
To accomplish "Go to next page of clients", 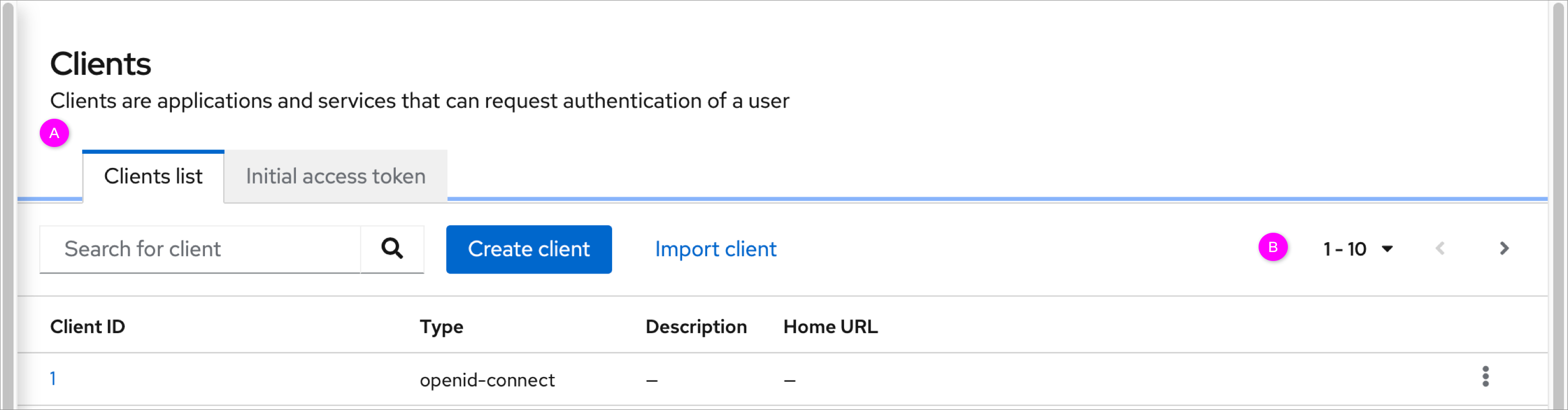I will point(1504,248).
